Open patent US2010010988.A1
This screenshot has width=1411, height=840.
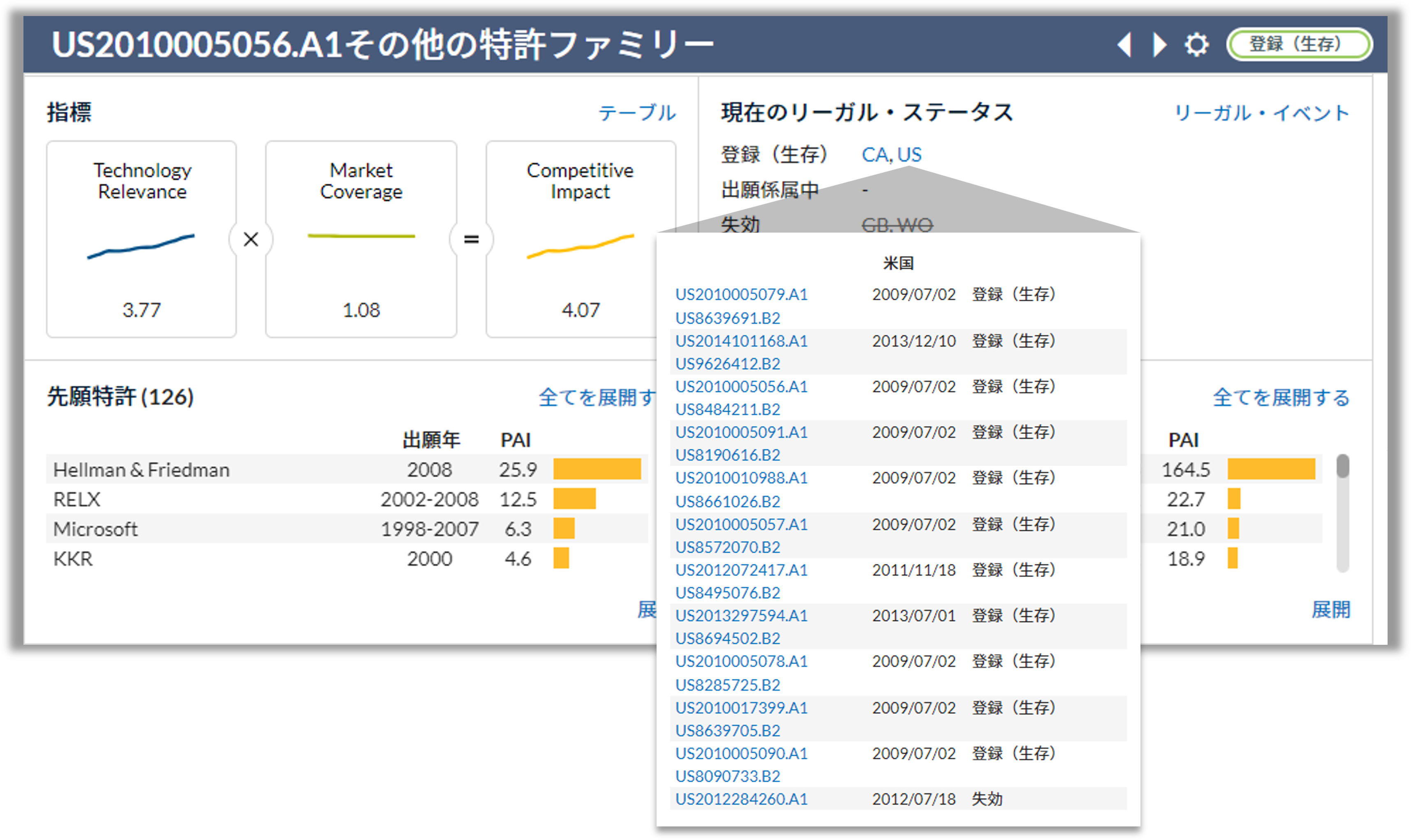click(x=741, y=478)
